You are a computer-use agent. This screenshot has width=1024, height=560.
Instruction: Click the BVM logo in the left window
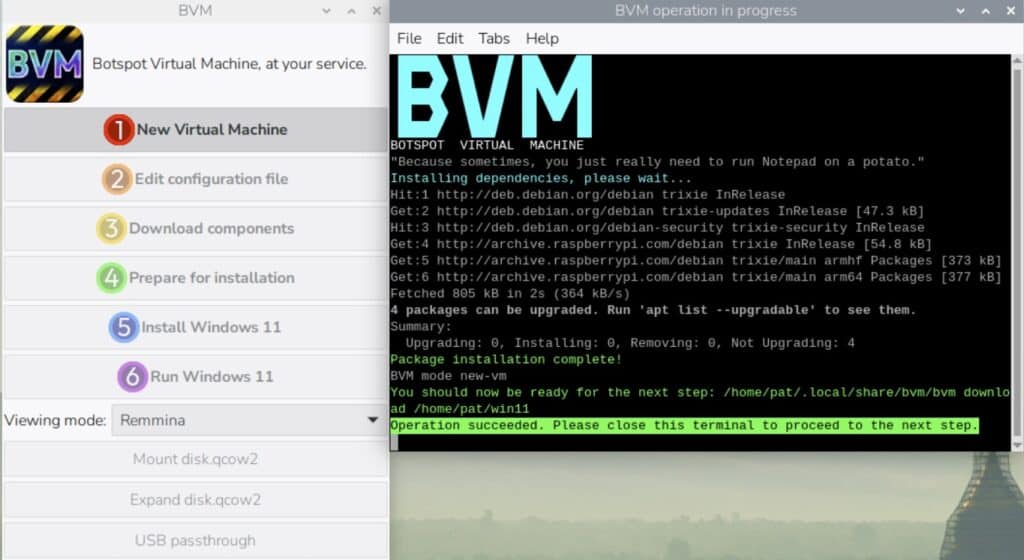[x=45, y=64]
